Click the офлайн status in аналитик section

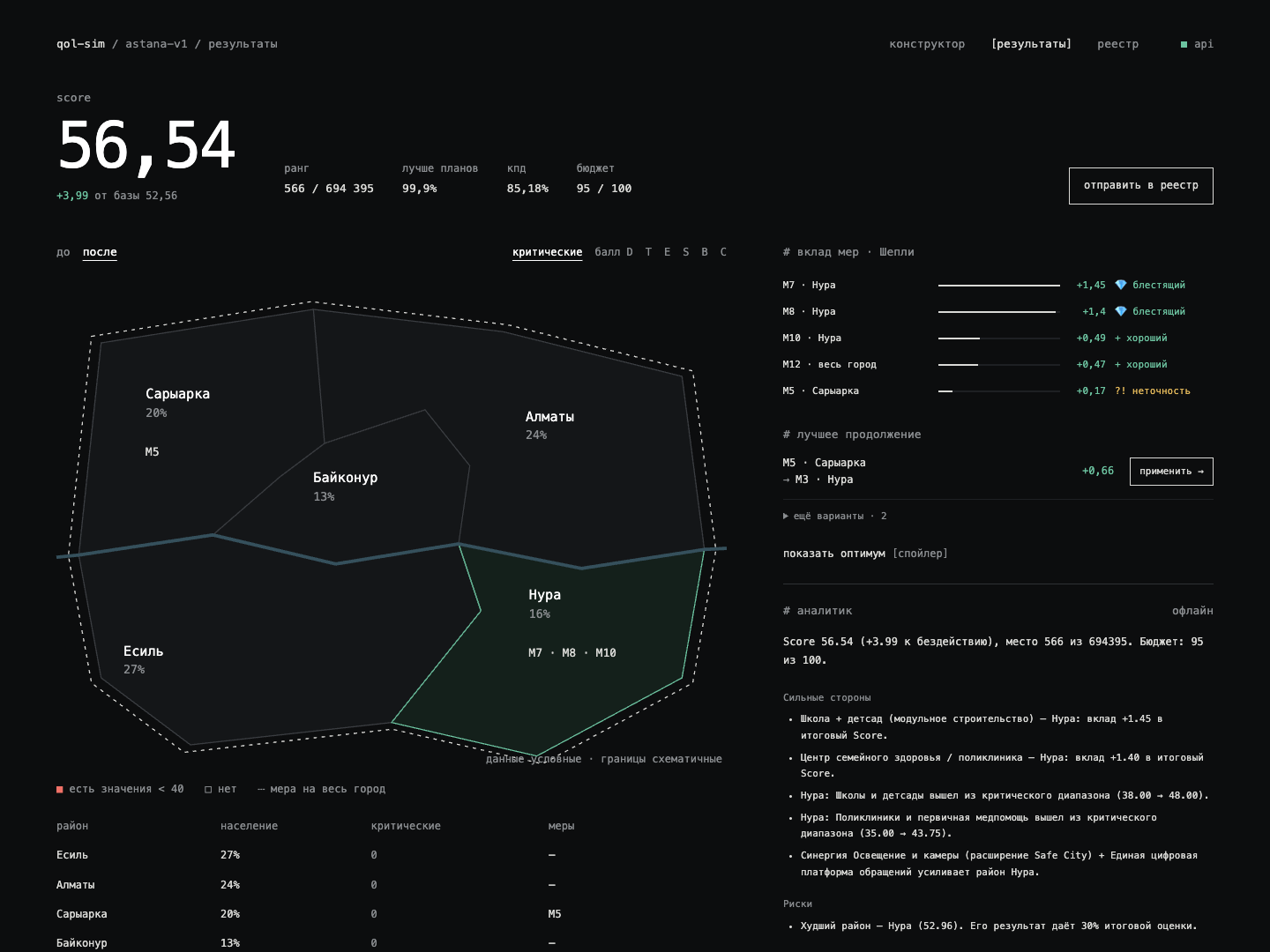point(1192,611)
